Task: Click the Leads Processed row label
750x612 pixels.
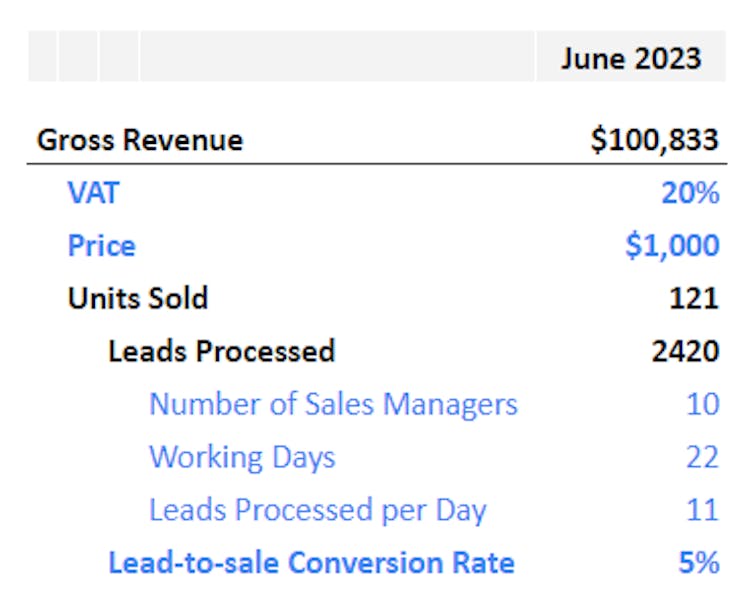Action: coord(221,351)
